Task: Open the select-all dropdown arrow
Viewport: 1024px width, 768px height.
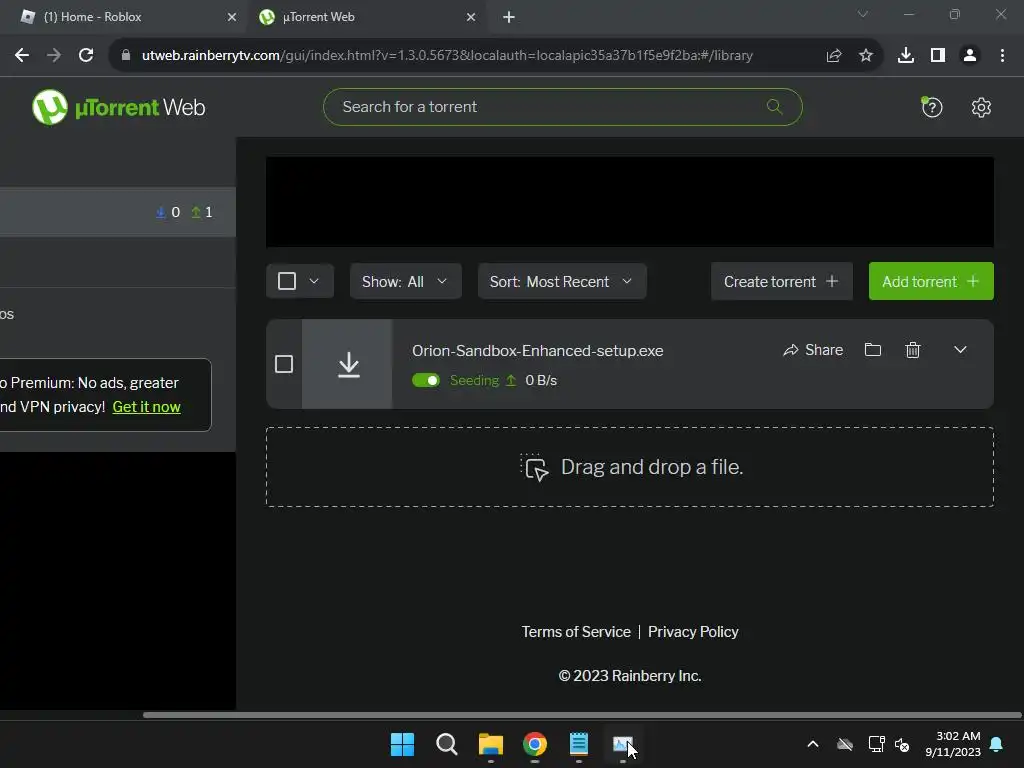Action: pos(313,281)
